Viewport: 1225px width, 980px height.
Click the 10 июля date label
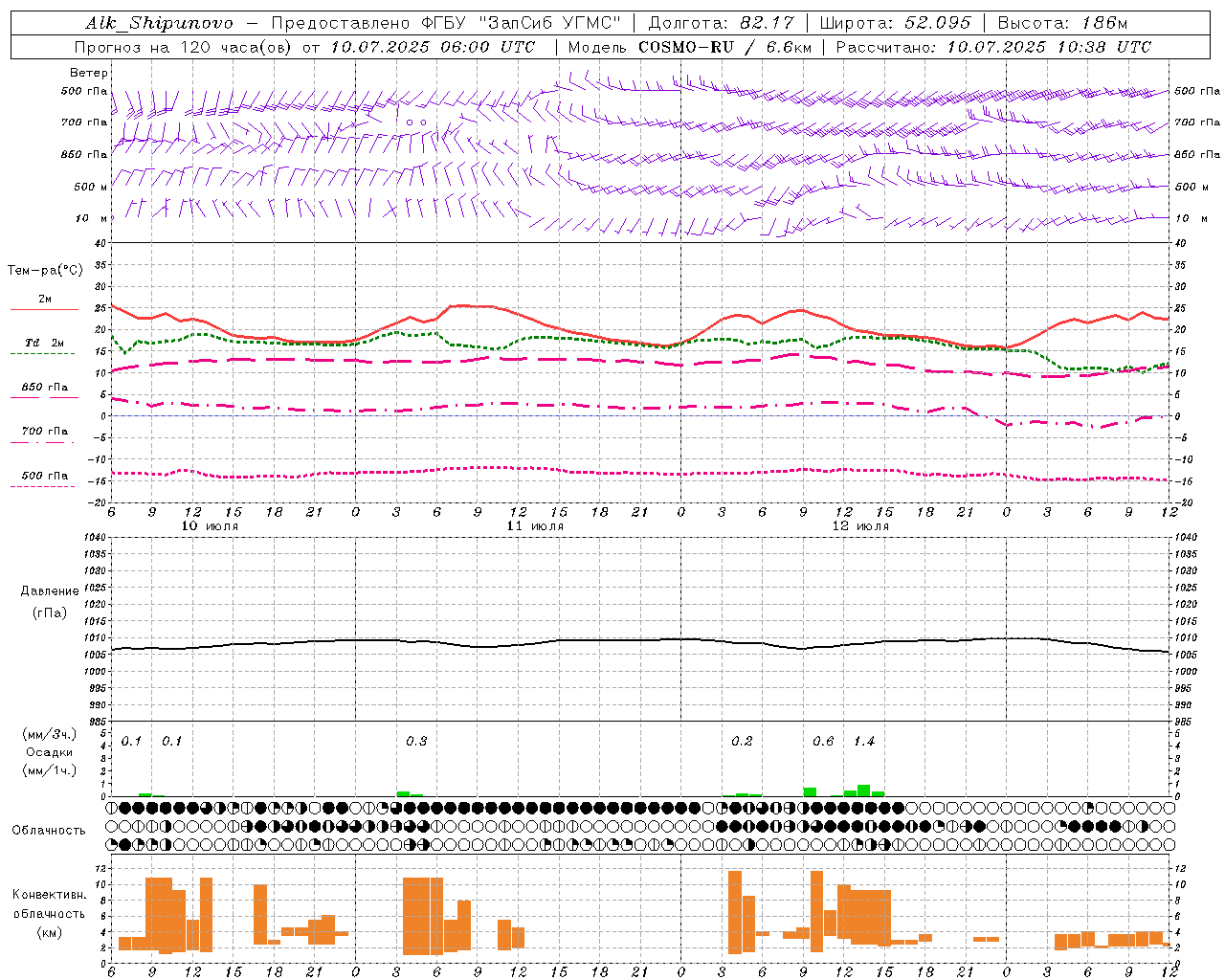pyautogui.click(x=210, y=526)
